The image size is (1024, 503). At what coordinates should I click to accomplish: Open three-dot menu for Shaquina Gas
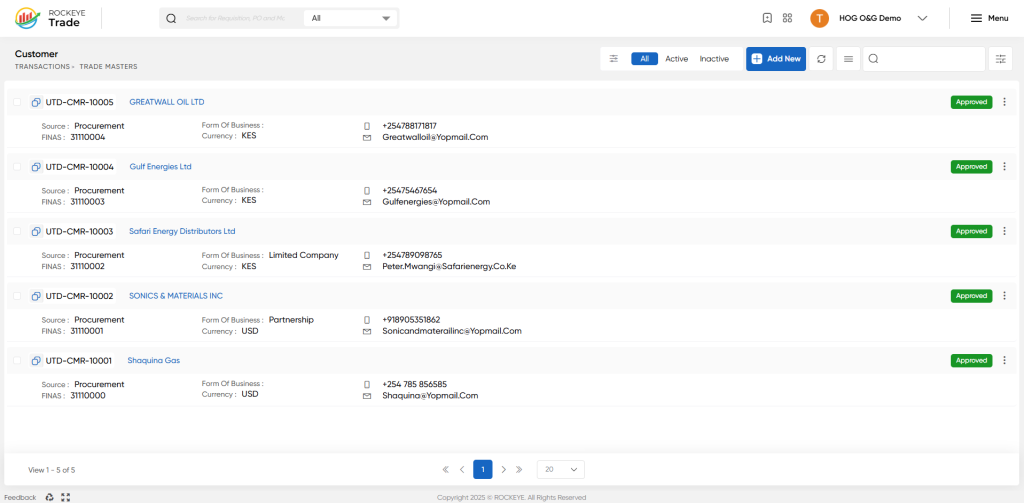[1004, 361]
